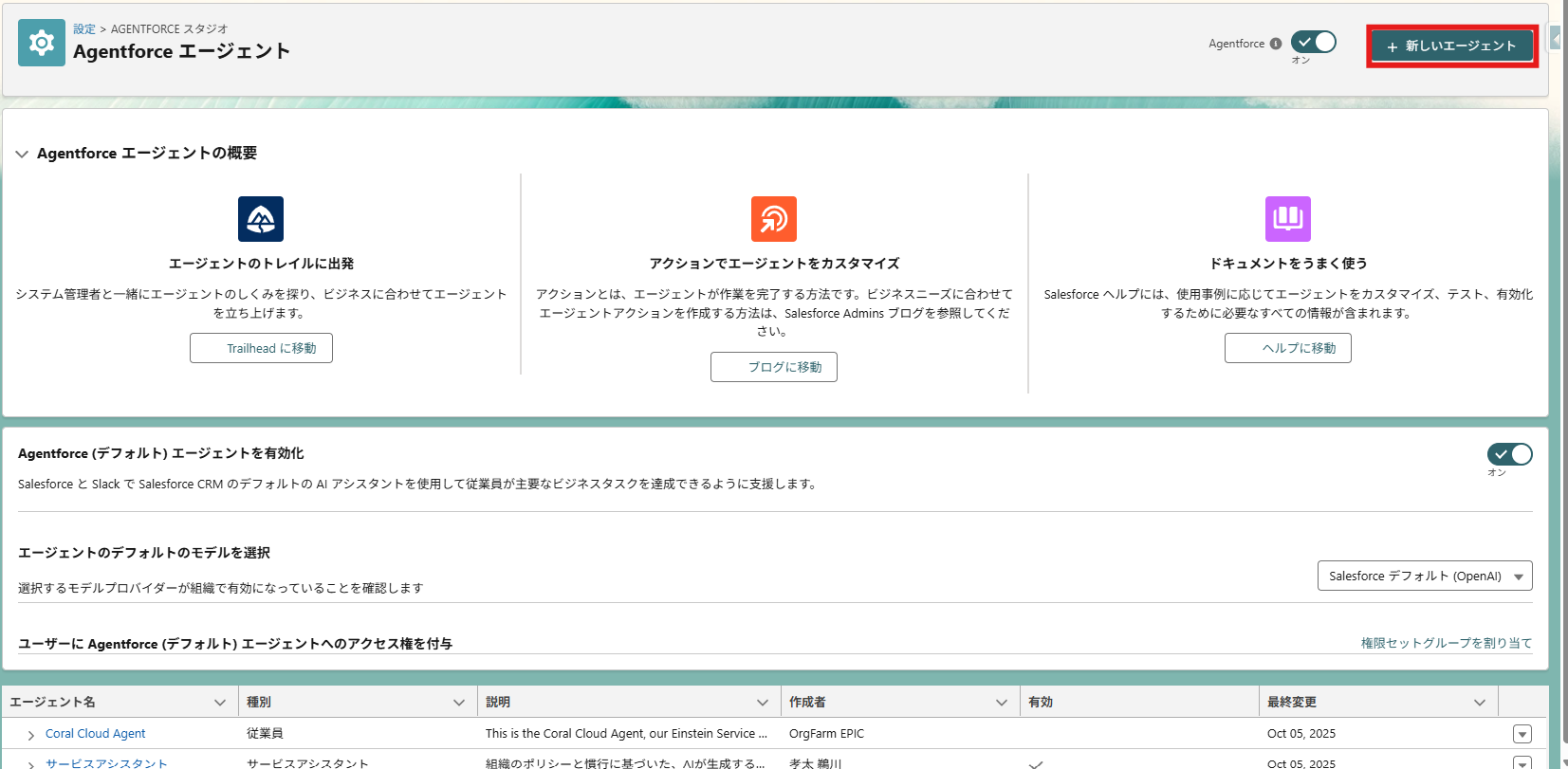Click the Trailhead に移動 button
The height and width of the screenshot is (769, 1568).
(x=261, y=348)
